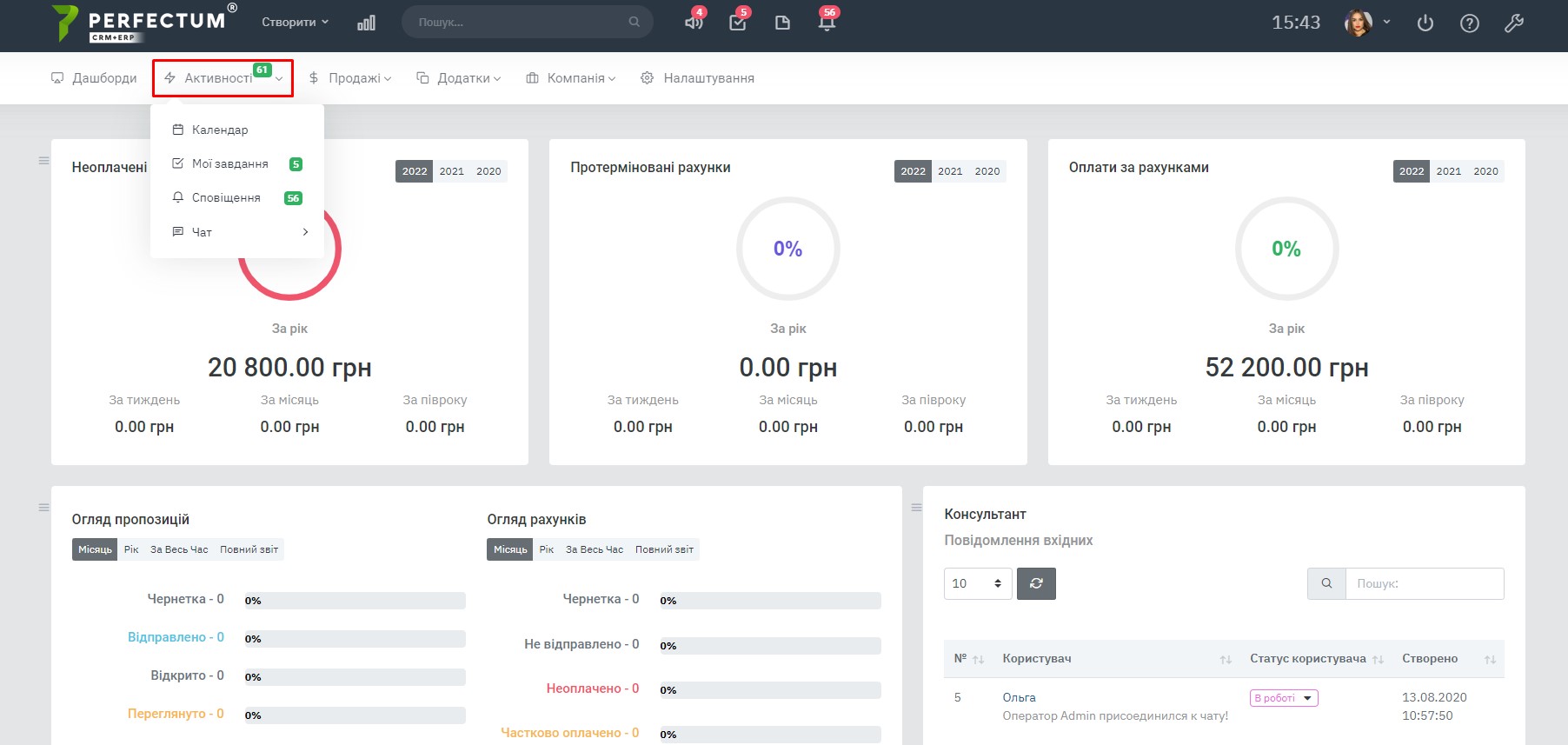The height and width of the screenshot is (745, 1568).
Task: Open user Ольга link
Action: tap(1019, 697)
